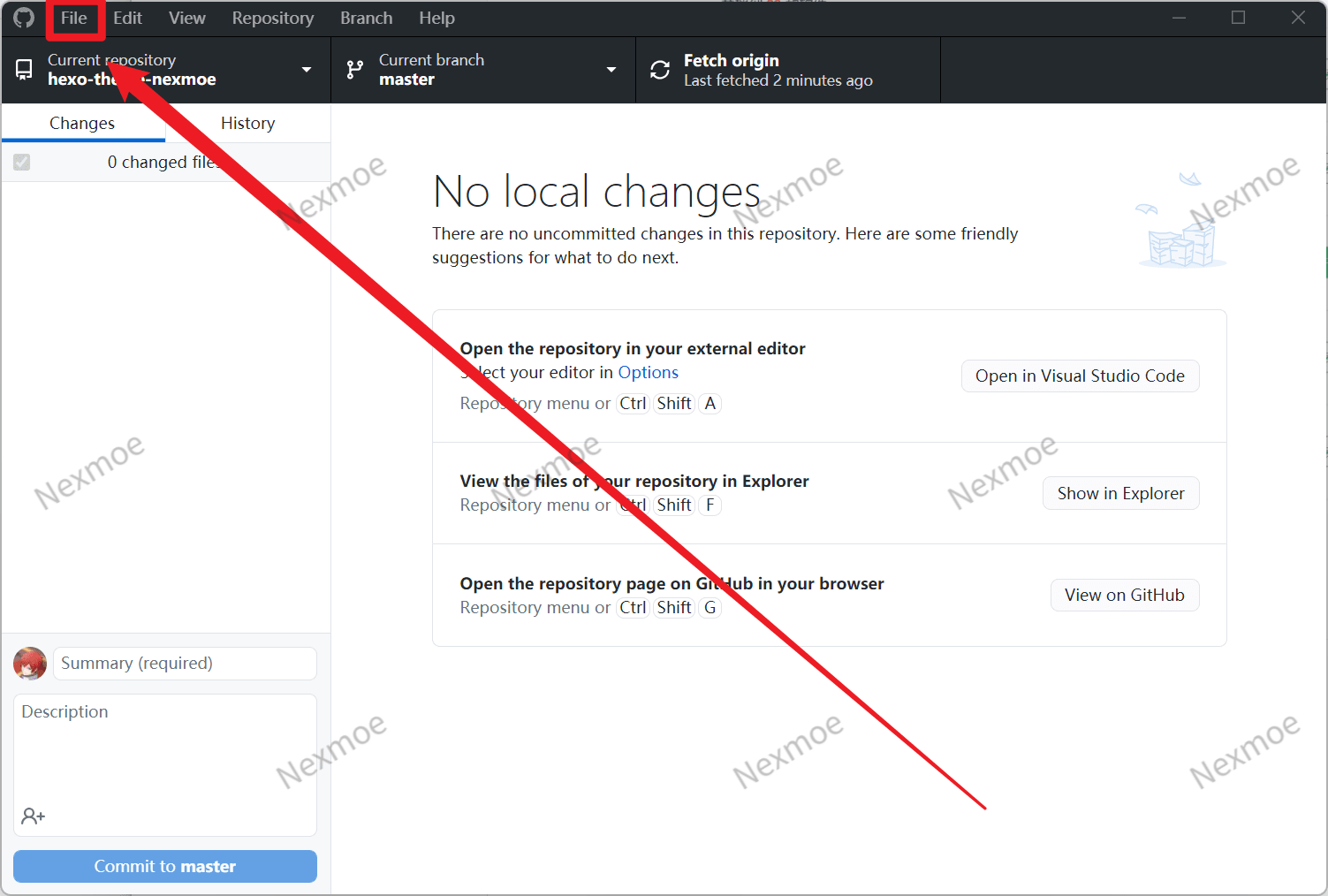
Task: Click the branch icon beside Current branch
Action: 355,70
